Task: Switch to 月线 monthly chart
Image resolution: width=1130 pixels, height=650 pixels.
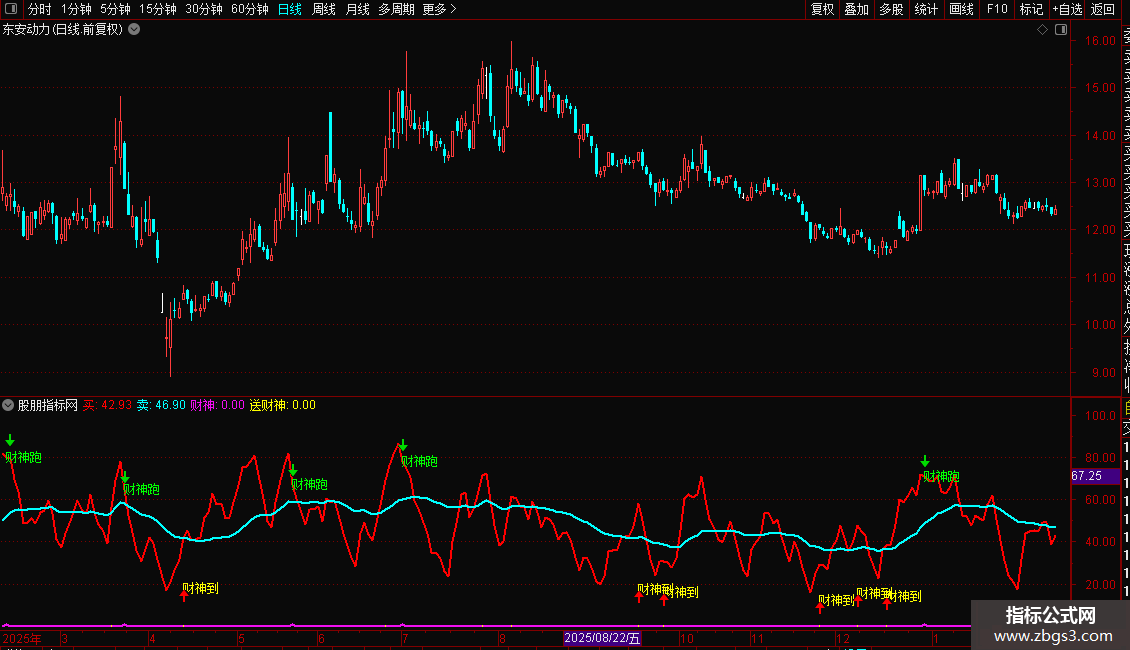Action: click(357, 9)
